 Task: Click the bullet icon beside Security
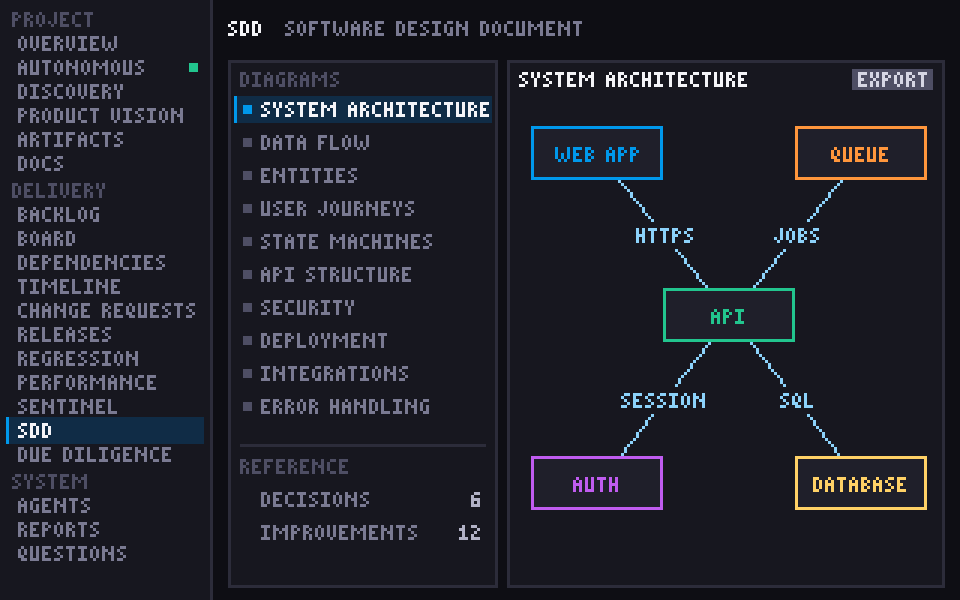[247, 307]
